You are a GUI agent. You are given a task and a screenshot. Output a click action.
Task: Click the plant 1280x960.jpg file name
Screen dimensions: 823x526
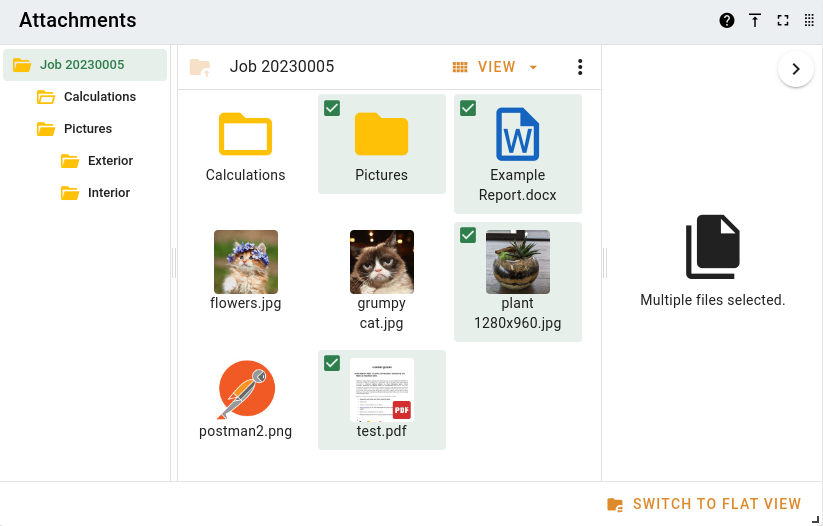[518, 313]
